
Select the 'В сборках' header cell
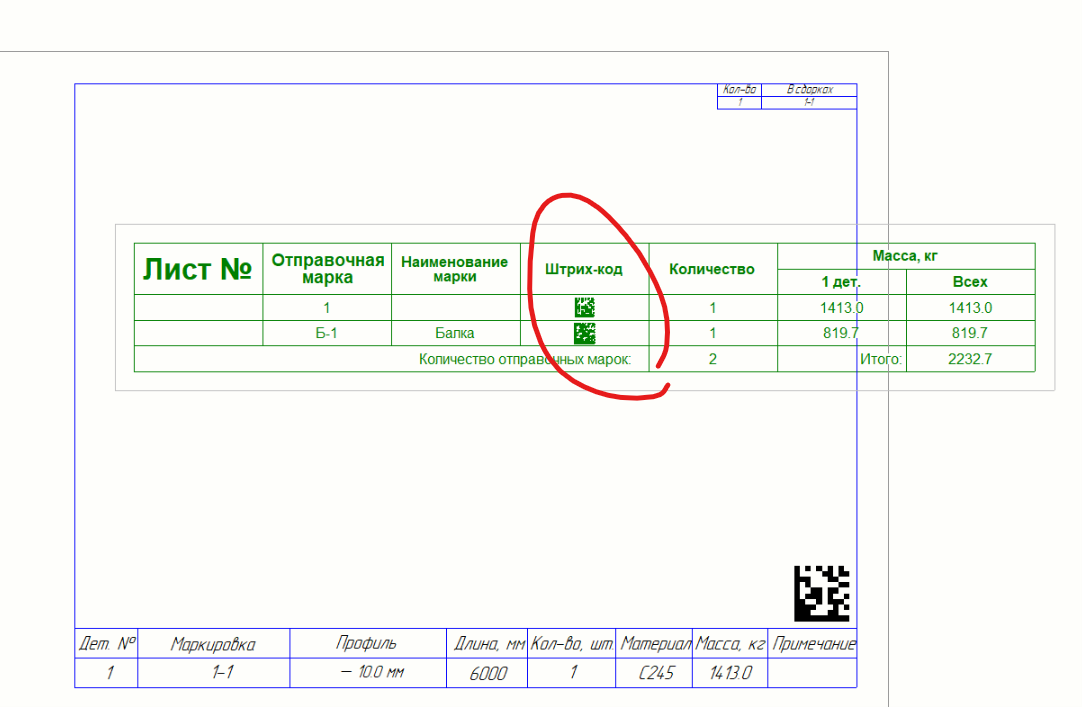point(809,90)
